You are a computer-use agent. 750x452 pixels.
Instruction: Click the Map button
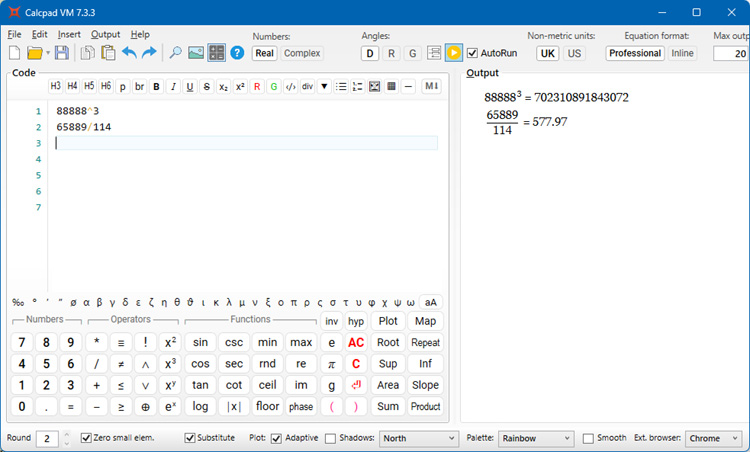click(425, 321)
